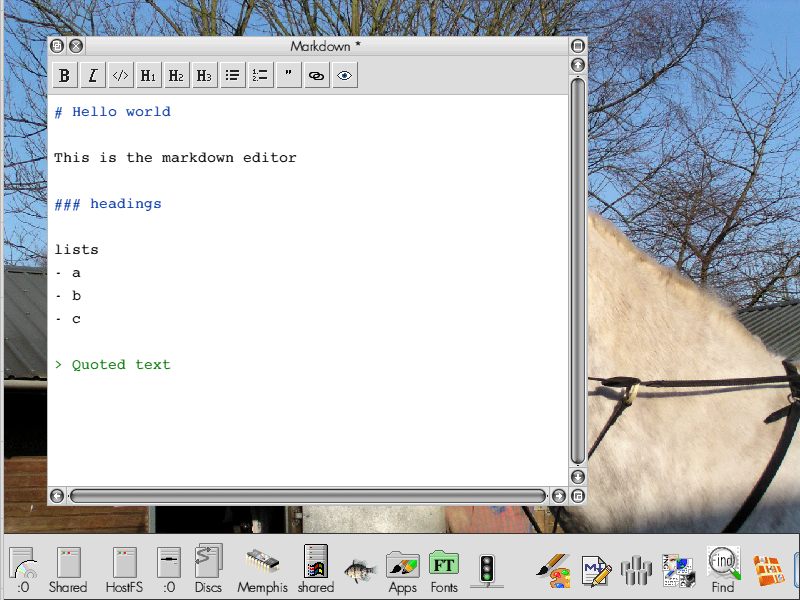Open the Shared drive on icon bar

(68, 569)
